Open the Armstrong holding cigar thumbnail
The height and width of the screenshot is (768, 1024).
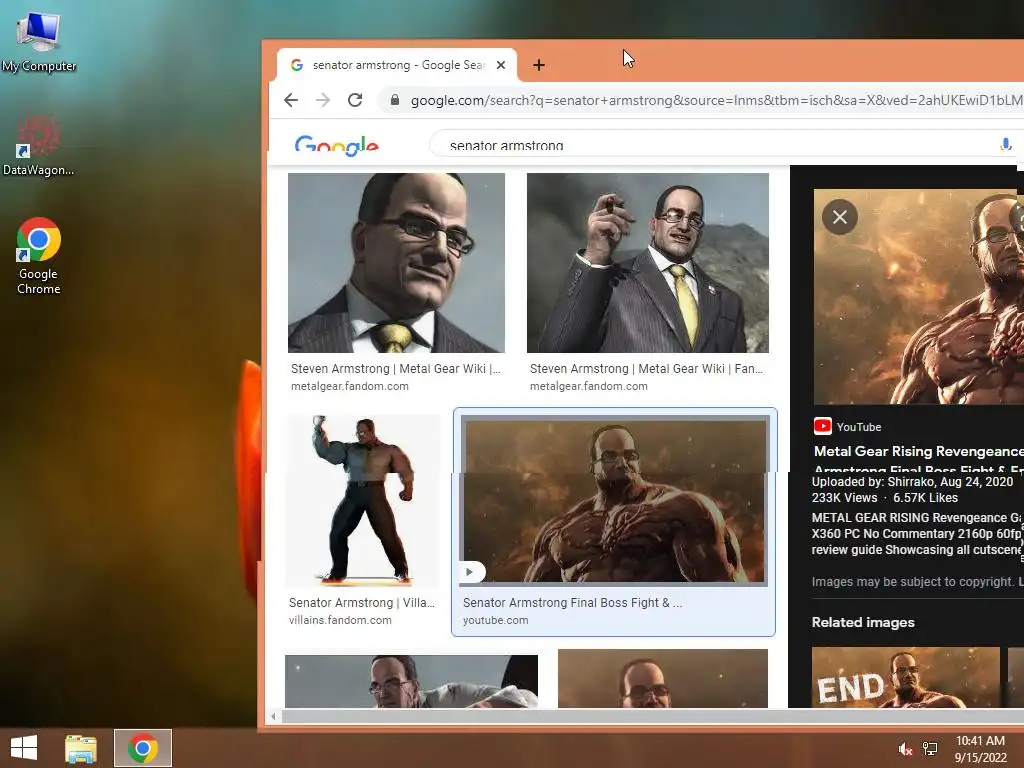coord(648,263)
